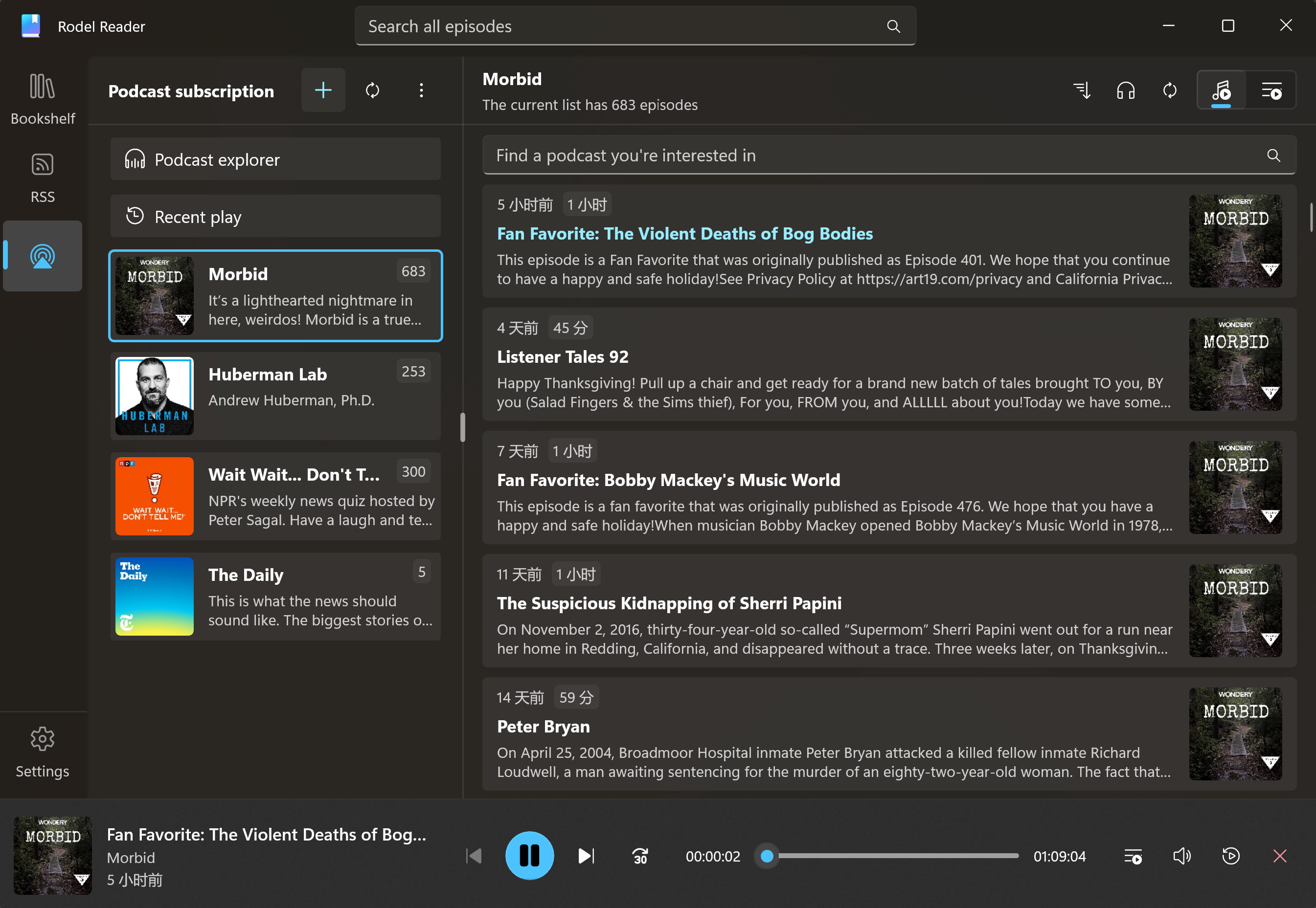1316x908 pixels.
Task: Open the RSS section
Action: pos(43,178)
